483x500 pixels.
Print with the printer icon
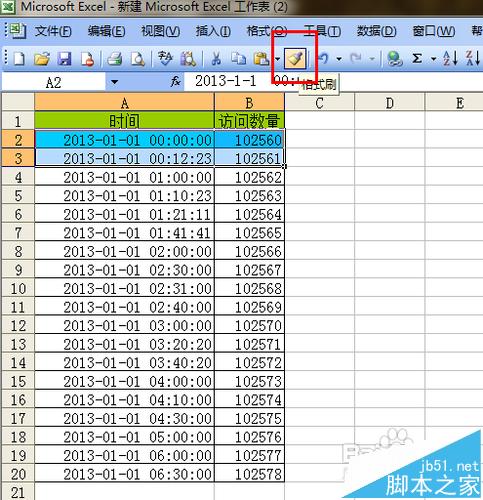pos(115,59)
